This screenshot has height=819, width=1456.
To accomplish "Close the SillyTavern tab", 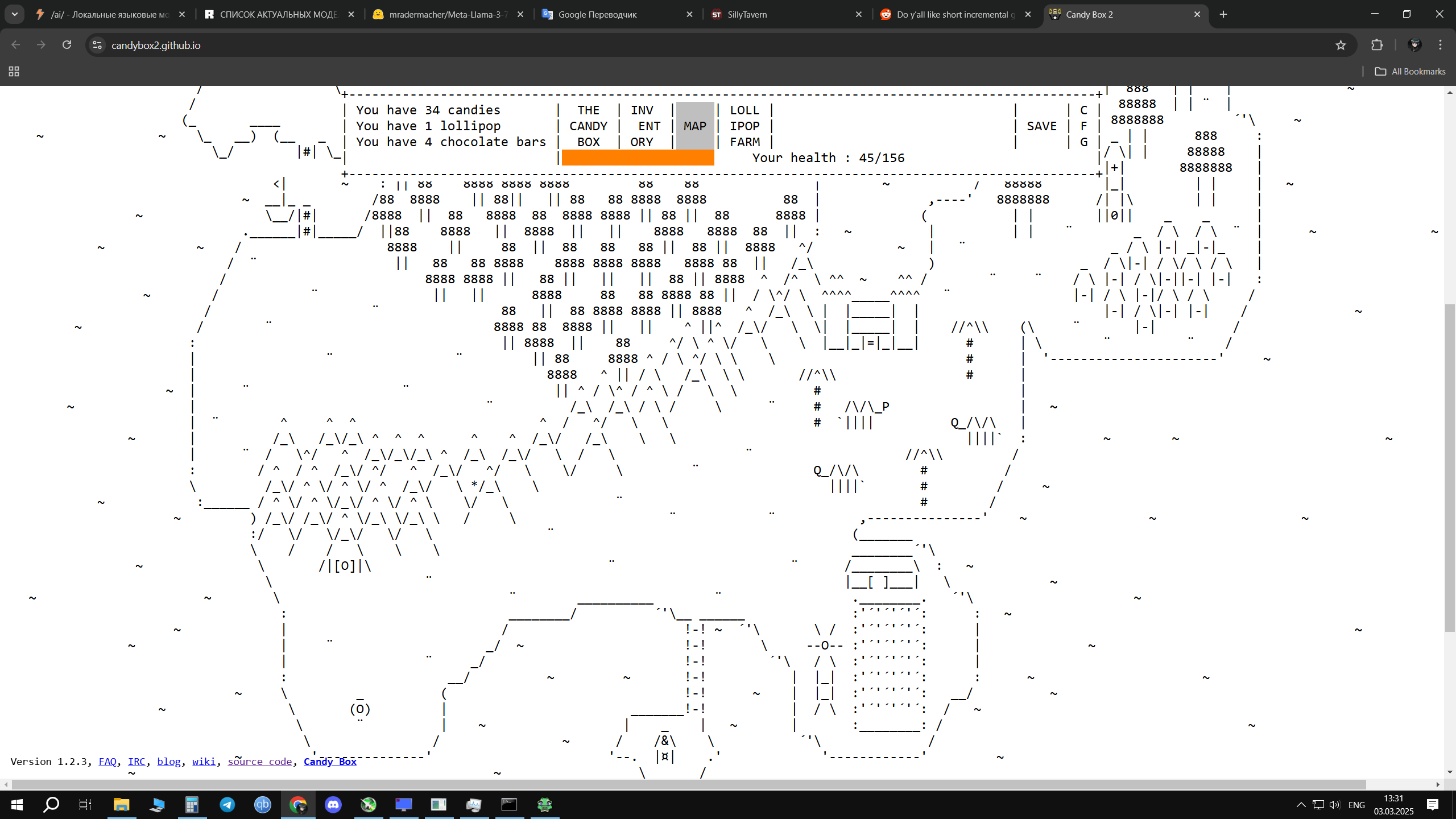I will 859,14.
